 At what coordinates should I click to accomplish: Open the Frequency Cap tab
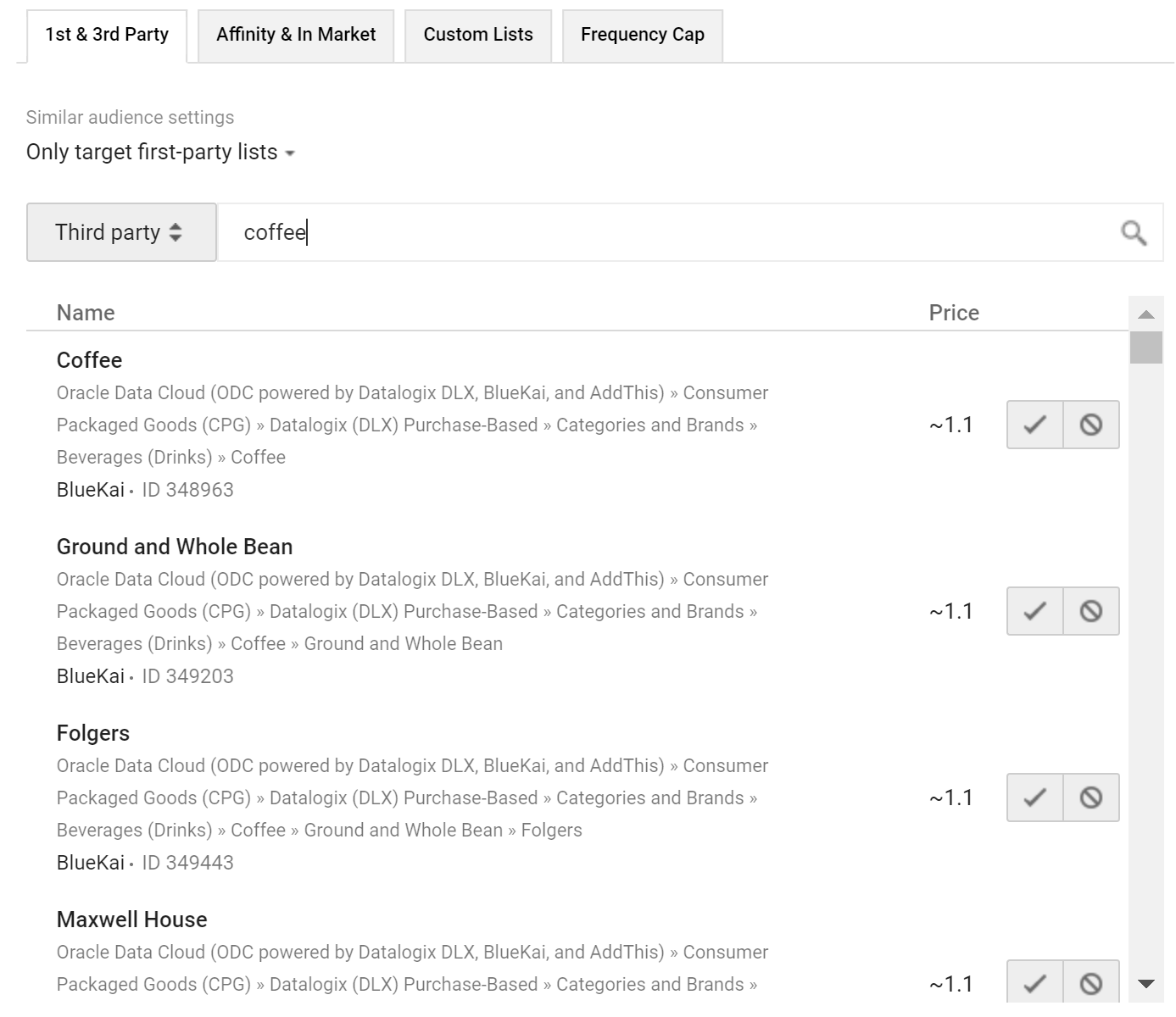tap(643, 36)
